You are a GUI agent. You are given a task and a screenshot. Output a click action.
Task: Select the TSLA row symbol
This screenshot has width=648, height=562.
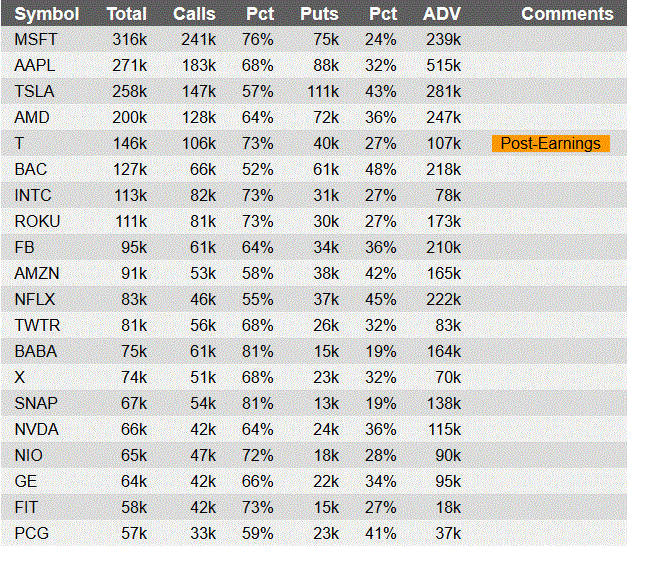[x=34, y=92]
